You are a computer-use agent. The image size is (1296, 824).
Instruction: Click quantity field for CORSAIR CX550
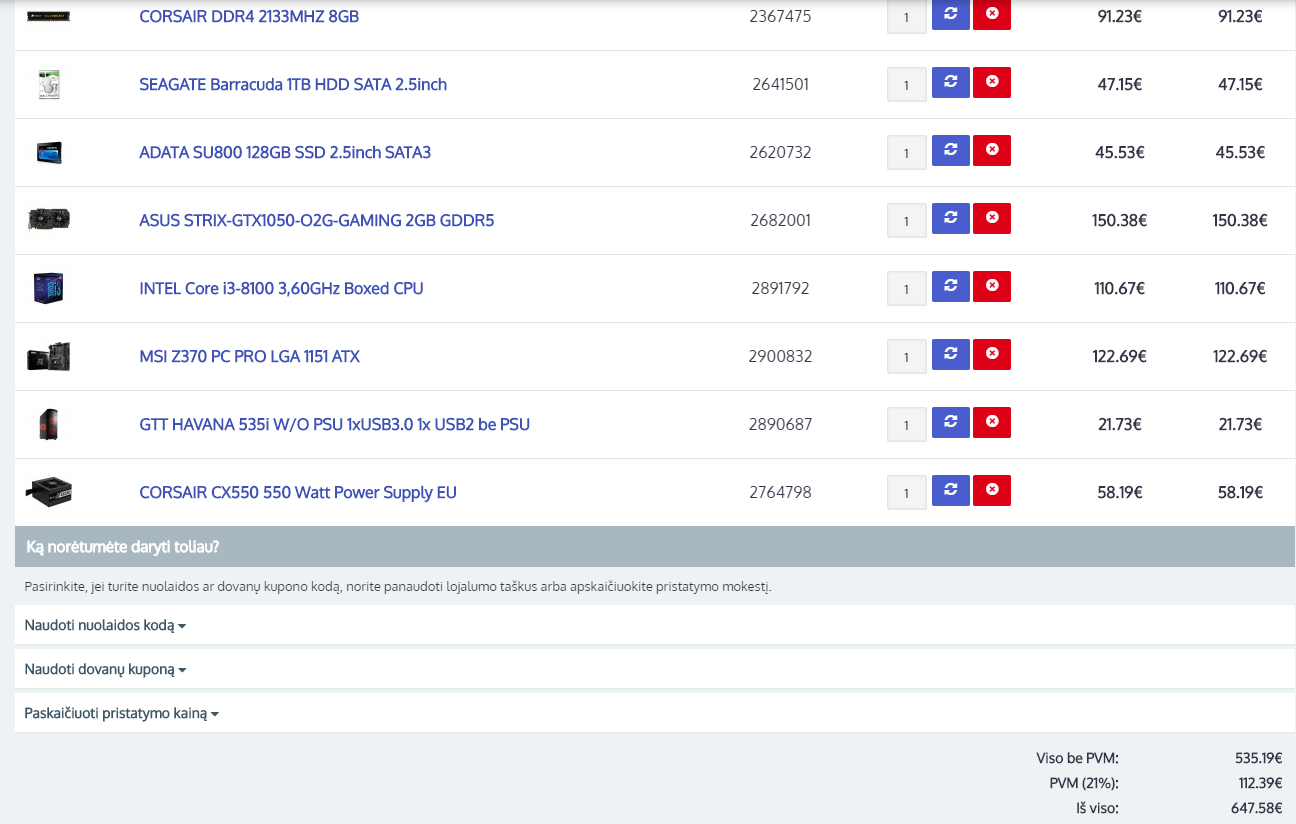[x=907, y=493]
